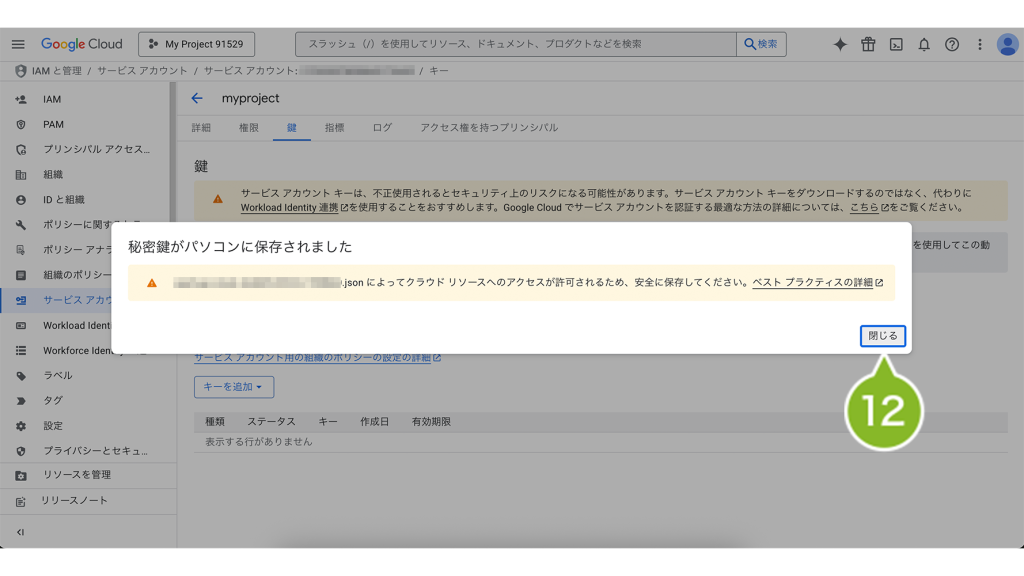Click the Gemini sparkle icon
This screenshot has width=1024, height=576.
click(x=840, y=44)
